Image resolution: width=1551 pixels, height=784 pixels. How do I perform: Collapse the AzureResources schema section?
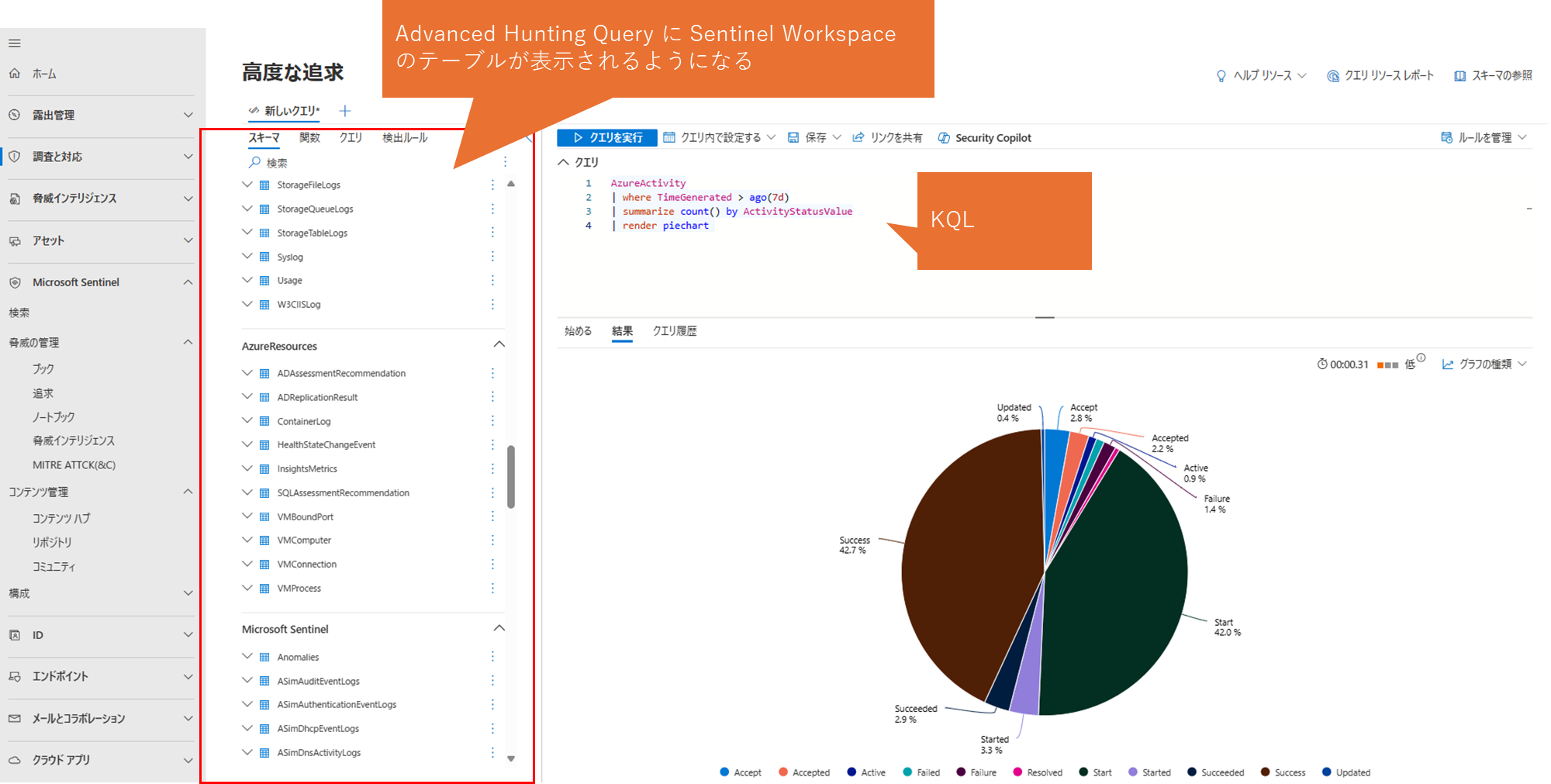499,344
